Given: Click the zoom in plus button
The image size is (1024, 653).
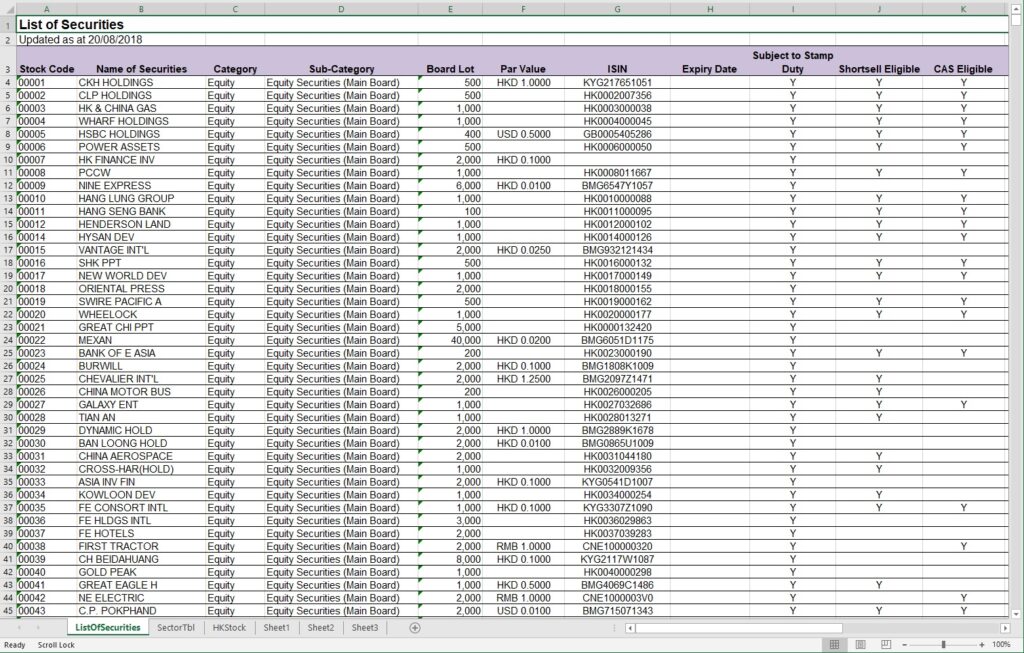Looking at the screenshot, I should [982, 645].
